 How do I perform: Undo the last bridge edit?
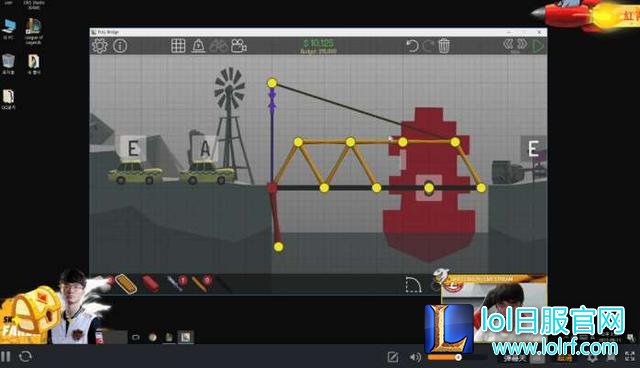point(412,46)
